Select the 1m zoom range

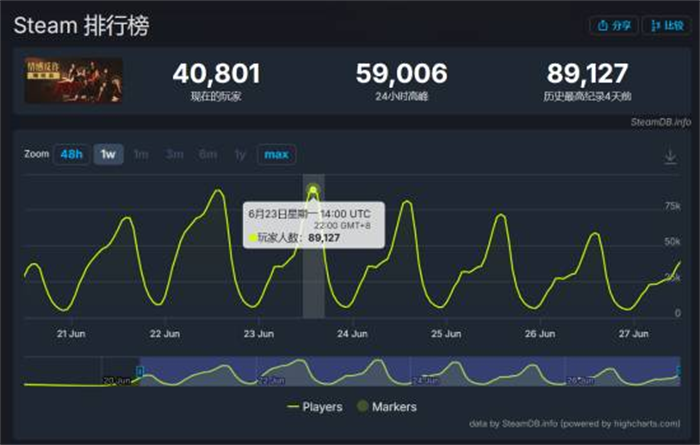click(x=141, y=154)
